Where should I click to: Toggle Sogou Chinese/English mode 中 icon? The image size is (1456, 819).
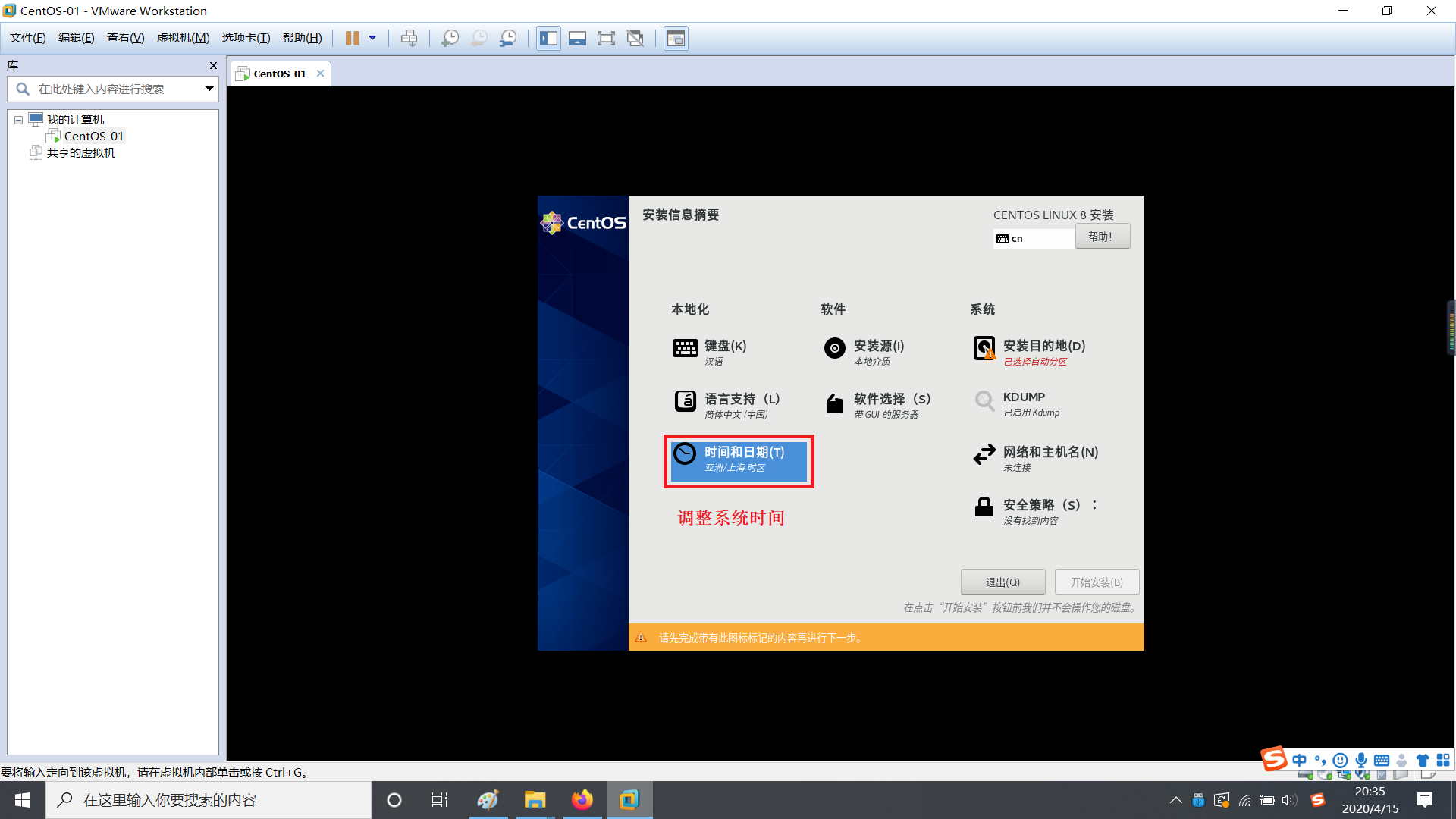1300,760
